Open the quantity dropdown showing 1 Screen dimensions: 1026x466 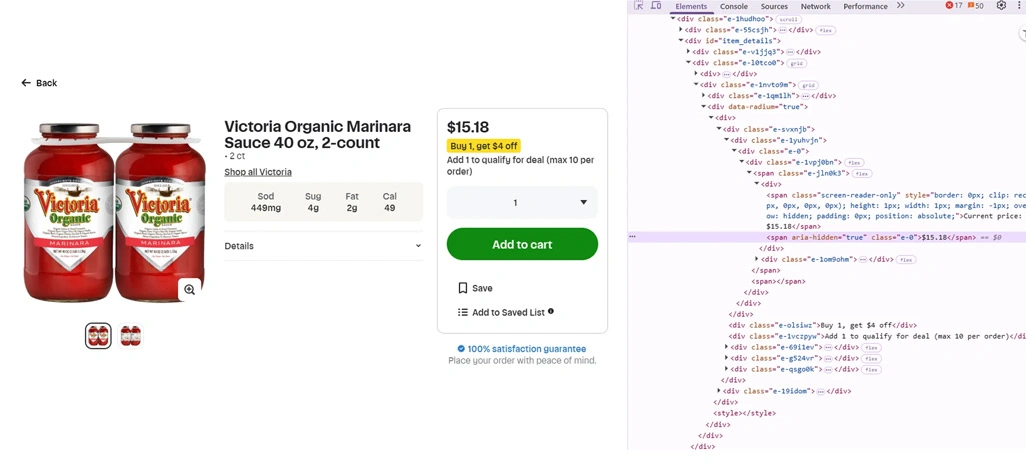[x=522, y=202]
